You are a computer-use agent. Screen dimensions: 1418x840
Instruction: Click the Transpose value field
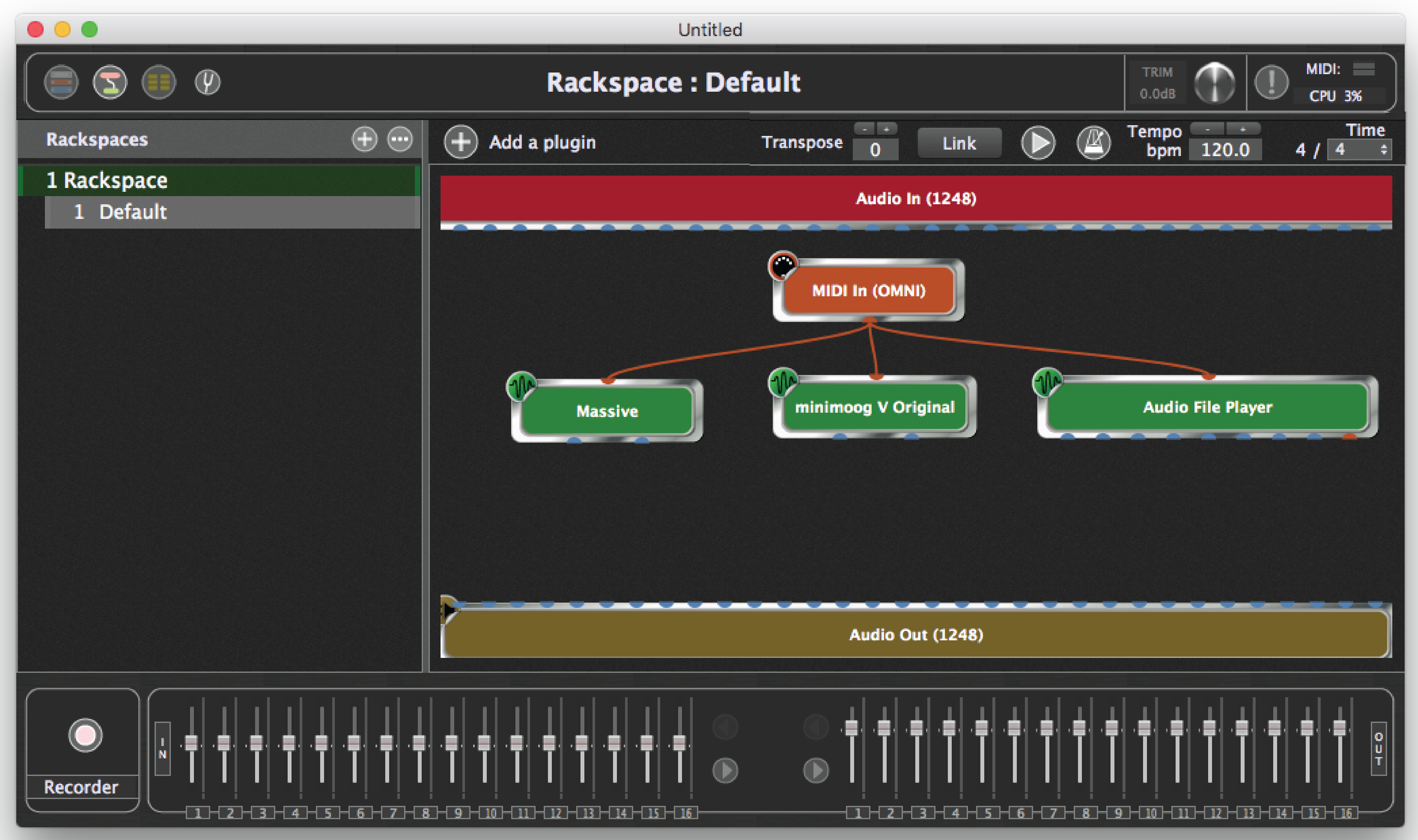coord(876,150)
